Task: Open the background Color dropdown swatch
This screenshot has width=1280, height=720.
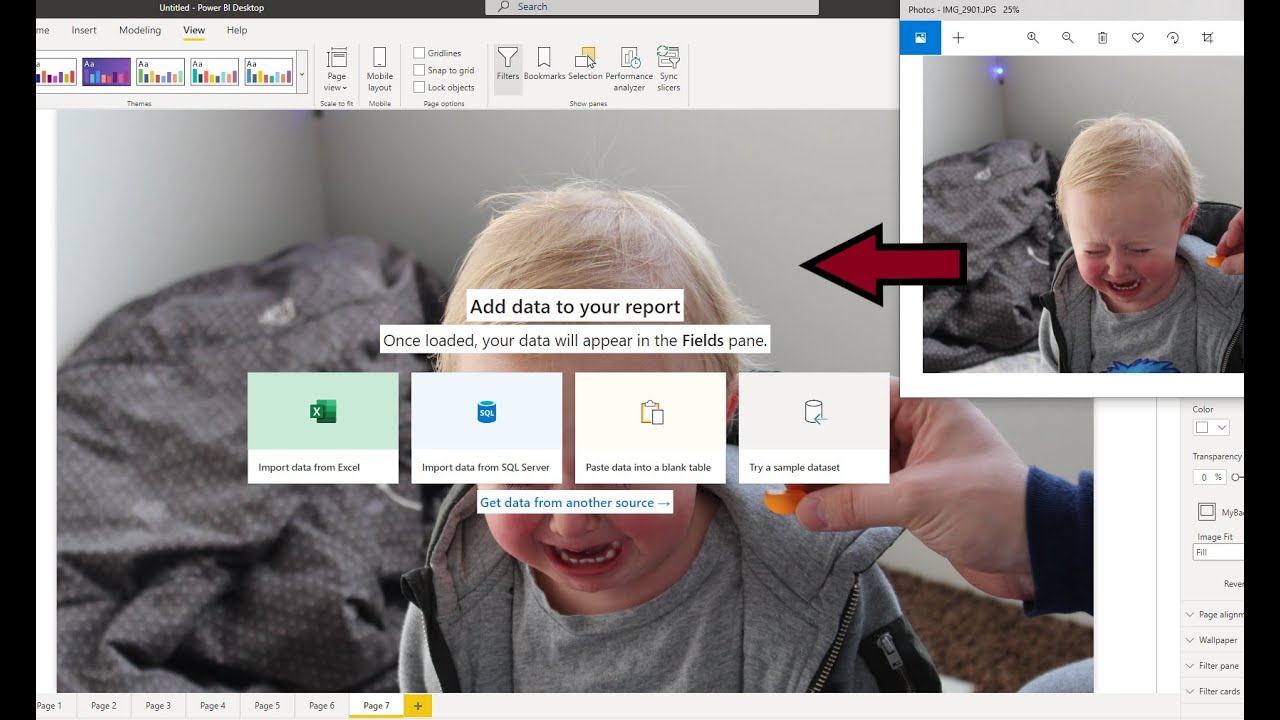Action: 1211,427
